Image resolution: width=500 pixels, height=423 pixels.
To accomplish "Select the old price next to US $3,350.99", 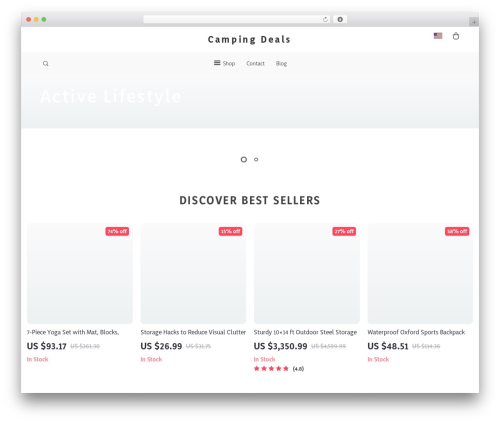I will [x=328, y=346].
